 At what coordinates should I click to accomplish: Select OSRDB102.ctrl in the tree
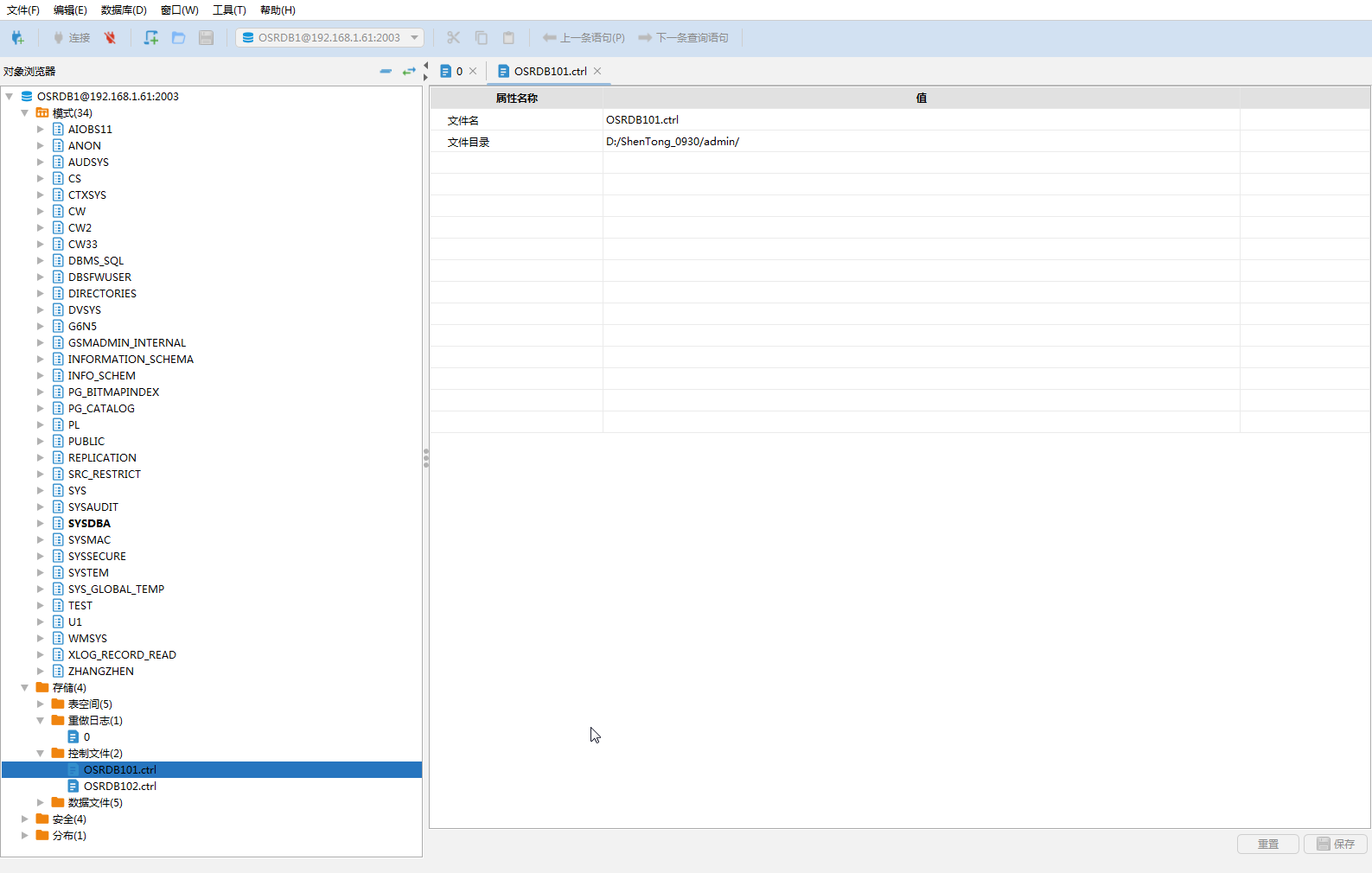pyautogui.click(x=119, y=787)
